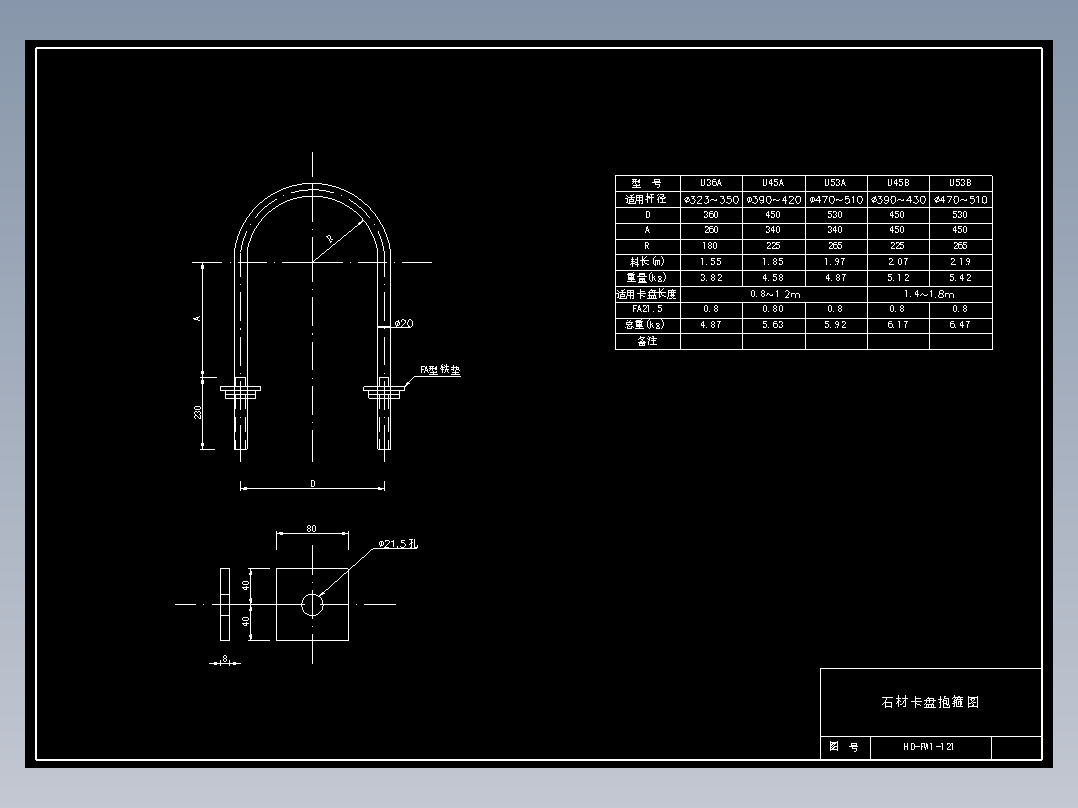Image resolution: width=1078 pixels, height=808 pixels.
Task: Click the 1.55 material length cell
Action: click(711, 261)
